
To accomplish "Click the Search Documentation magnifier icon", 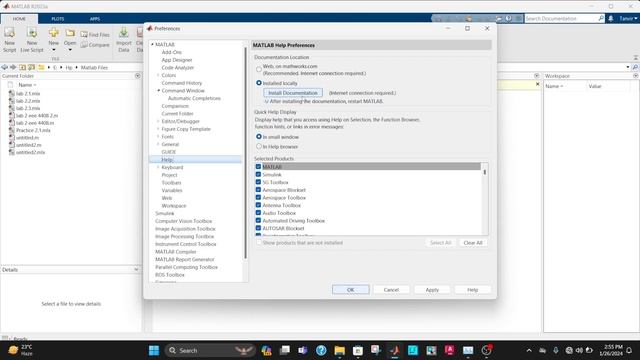I will (x=601, y=18).
